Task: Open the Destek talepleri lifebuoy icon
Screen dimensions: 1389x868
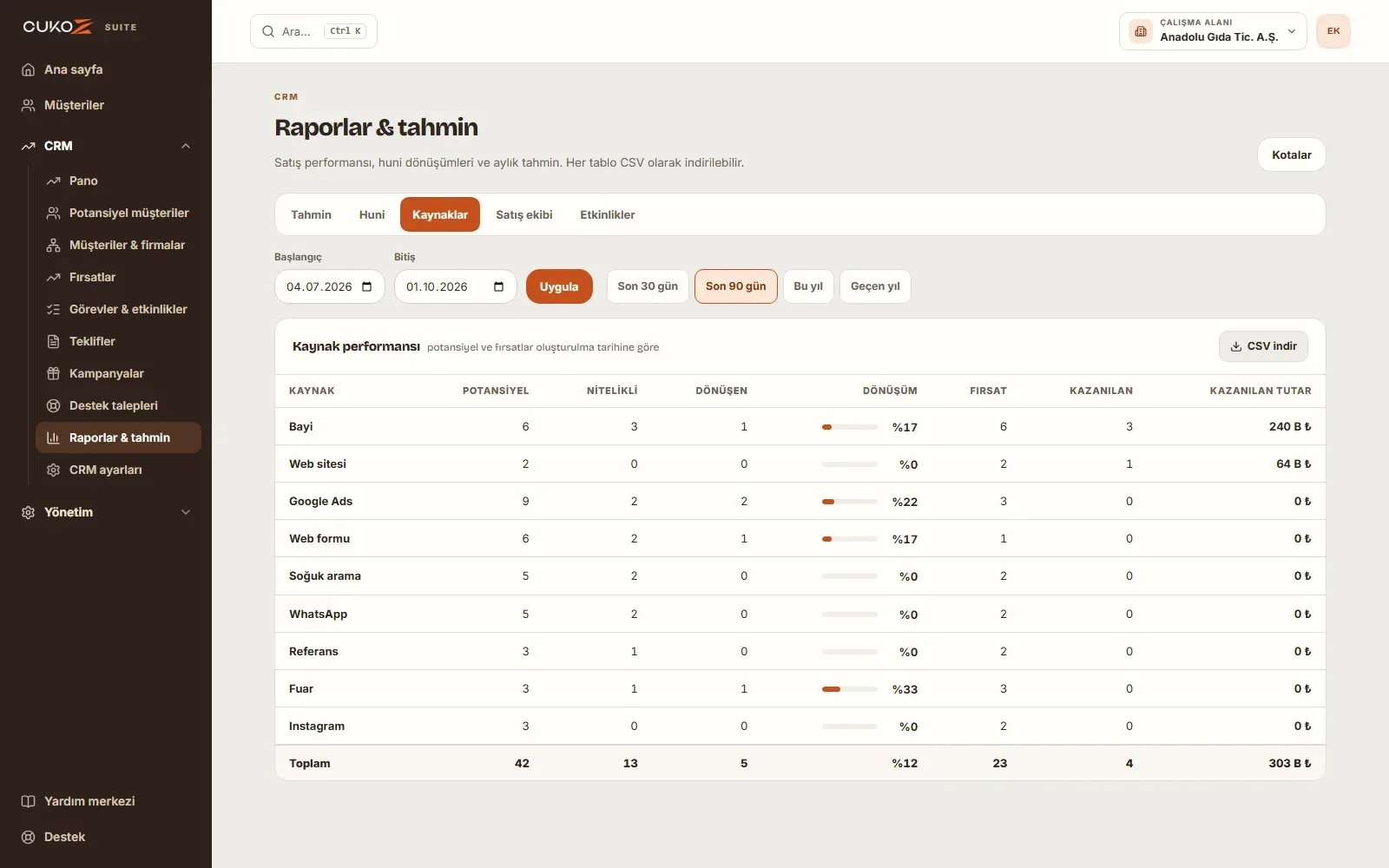Action: point(53,405)
